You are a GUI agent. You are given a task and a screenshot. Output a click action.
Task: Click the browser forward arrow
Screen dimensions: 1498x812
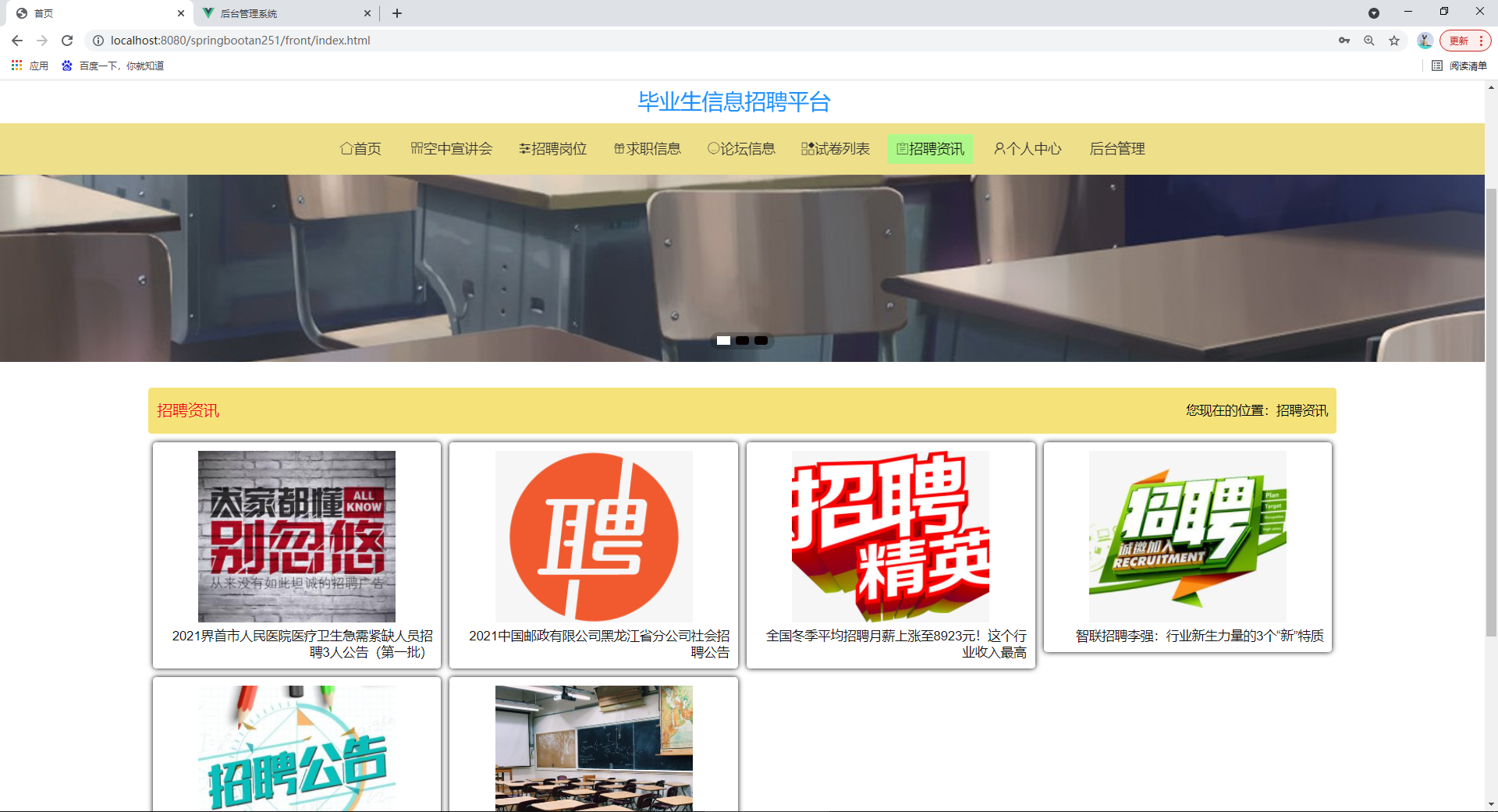point(42,41)
